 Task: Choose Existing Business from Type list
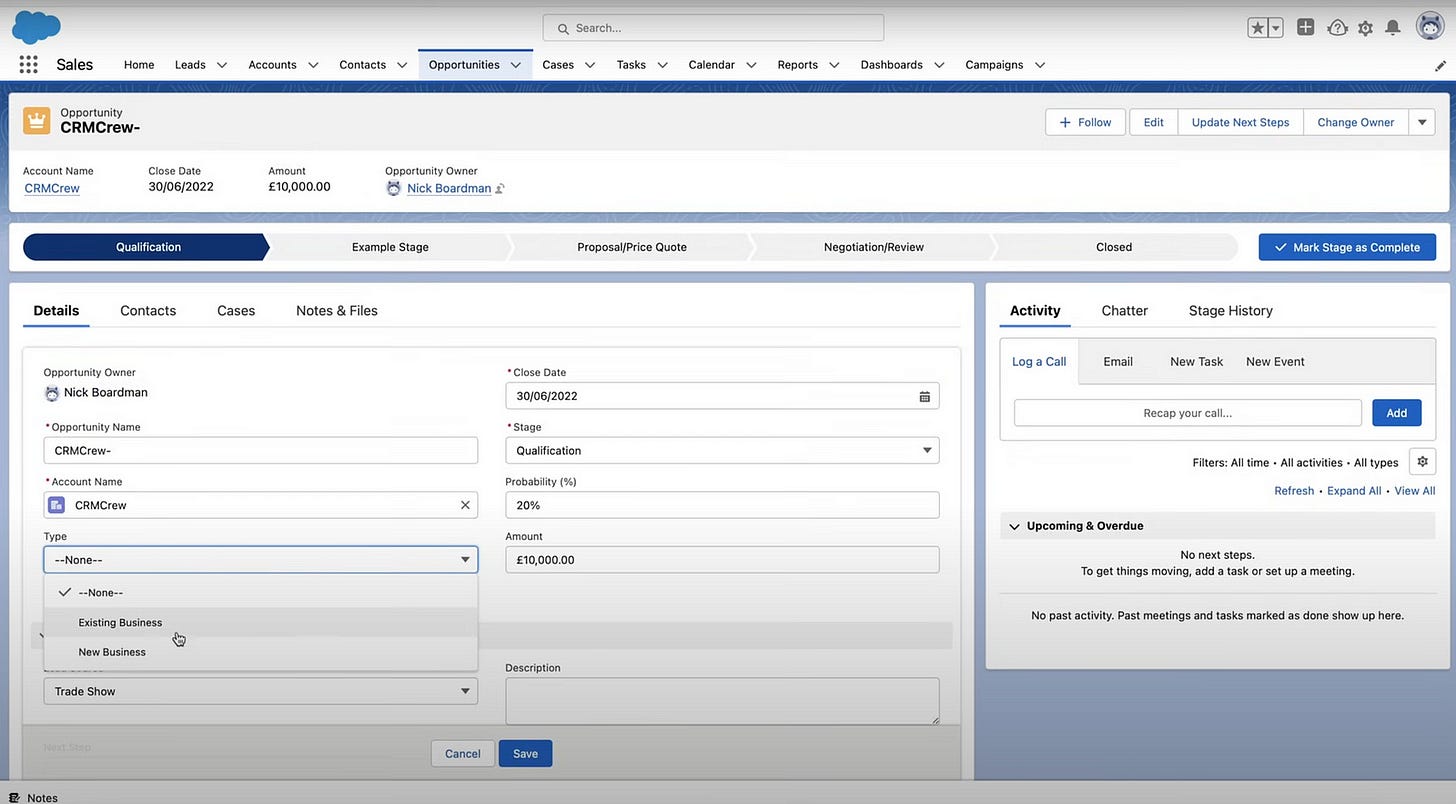coord(260,622)
